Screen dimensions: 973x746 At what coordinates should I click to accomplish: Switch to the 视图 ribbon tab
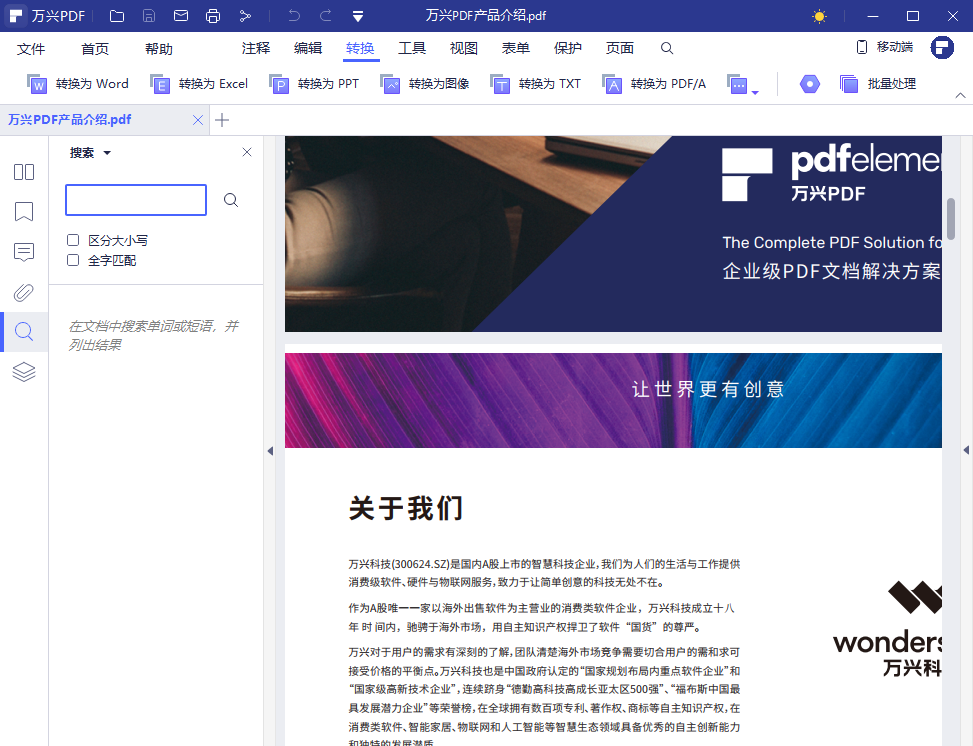(x=463, y=47)
